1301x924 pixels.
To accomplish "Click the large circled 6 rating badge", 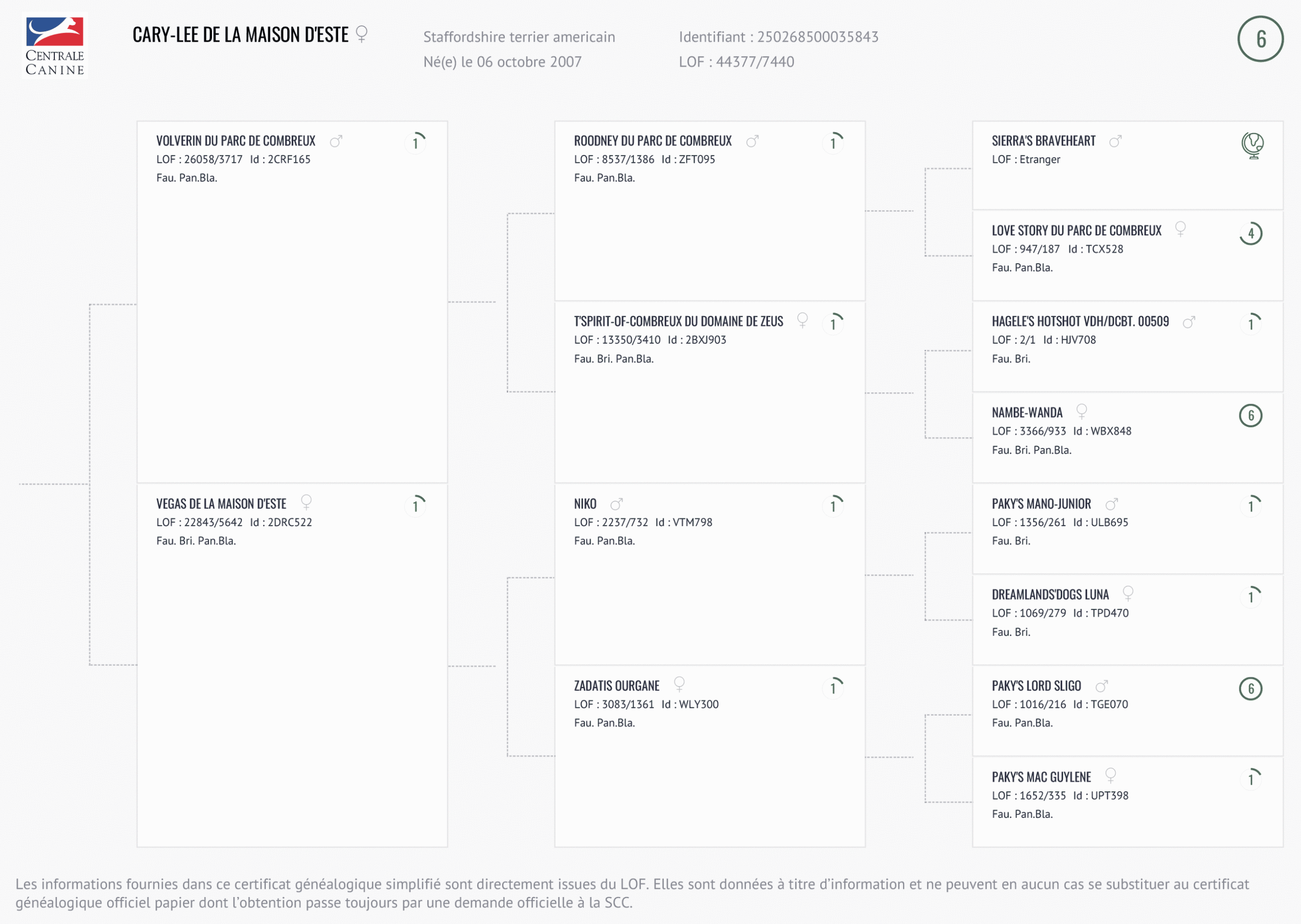I will [1260, 39].
